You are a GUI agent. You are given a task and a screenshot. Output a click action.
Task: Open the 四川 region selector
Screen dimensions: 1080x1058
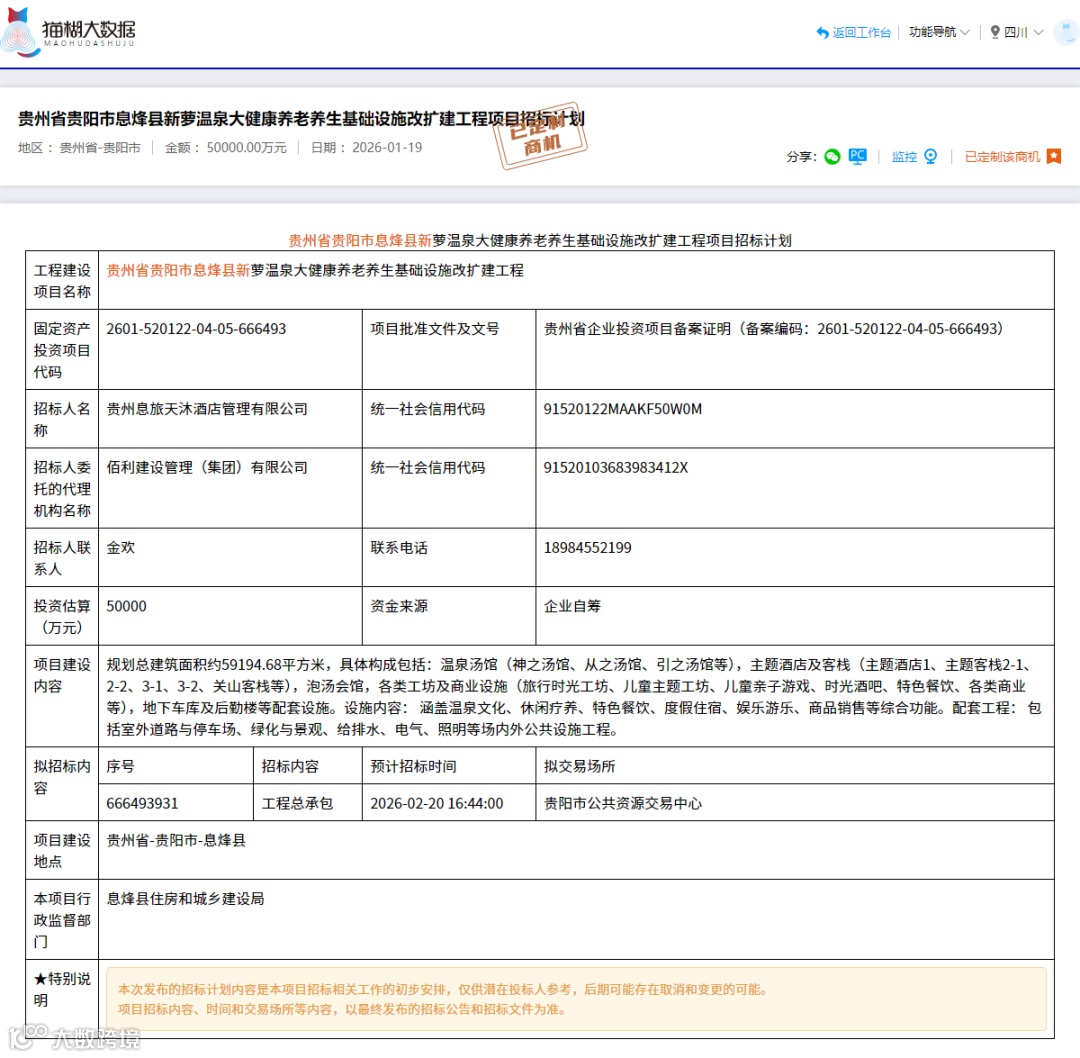pos(1022,32)
